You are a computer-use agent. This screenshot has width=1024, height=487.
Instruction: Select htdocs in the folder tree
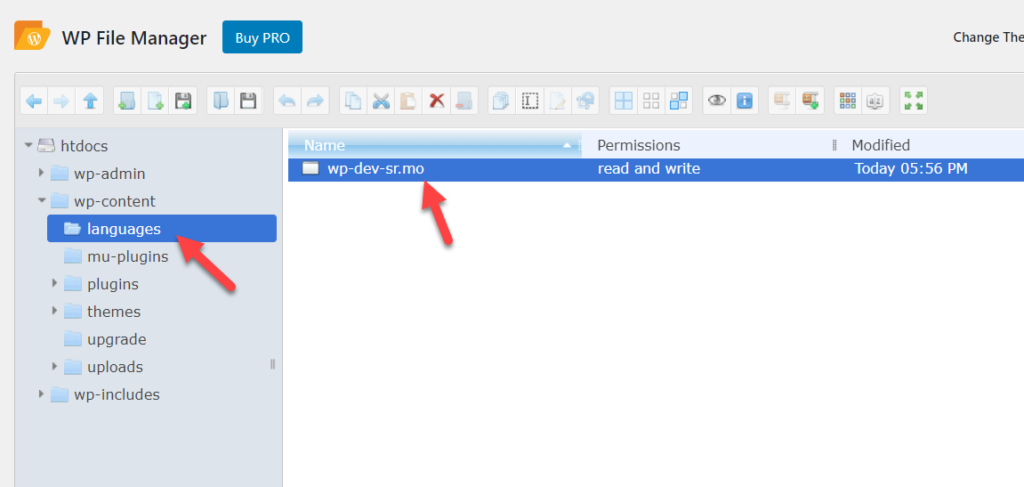pyautogui.click(x=84, y=146)
